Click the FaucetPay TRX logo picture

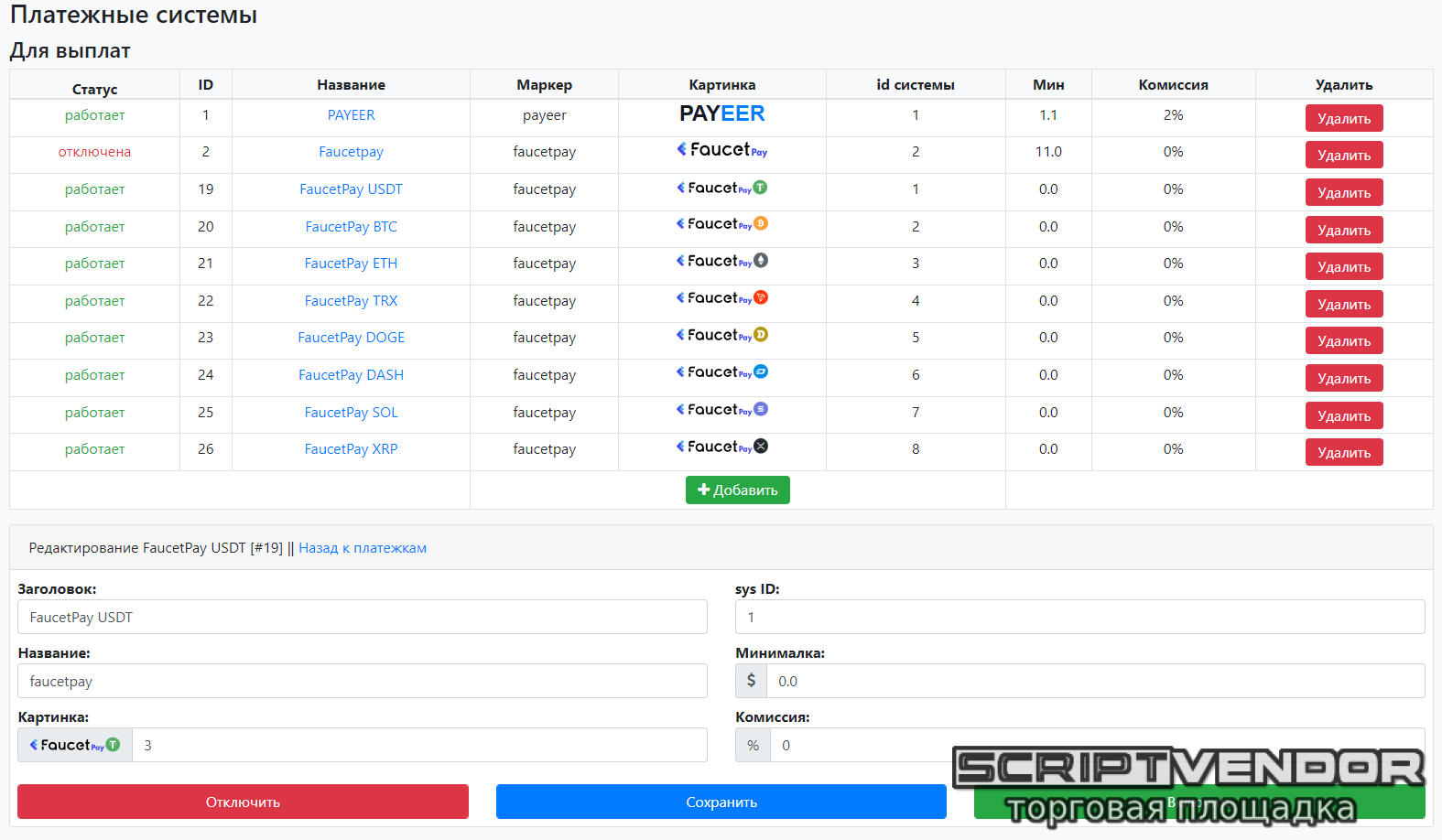coord(721,298)
